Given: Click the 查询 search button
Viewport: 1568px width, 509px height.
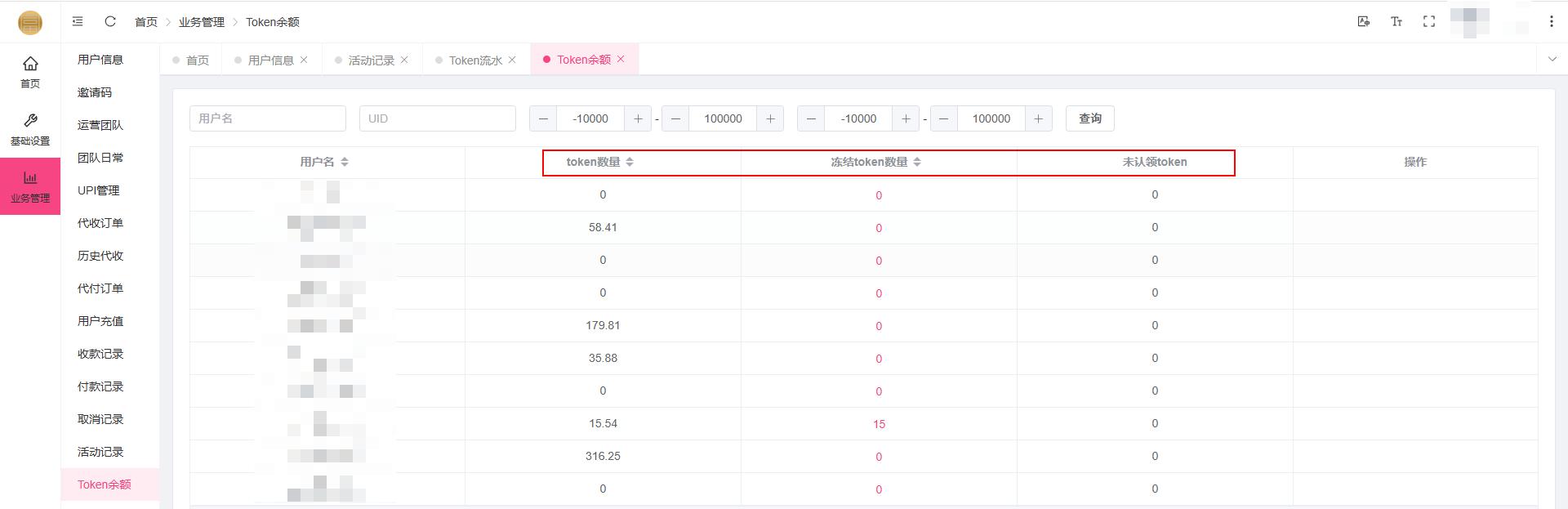Looking at the screenshot, I should (x=1089, y=118).
